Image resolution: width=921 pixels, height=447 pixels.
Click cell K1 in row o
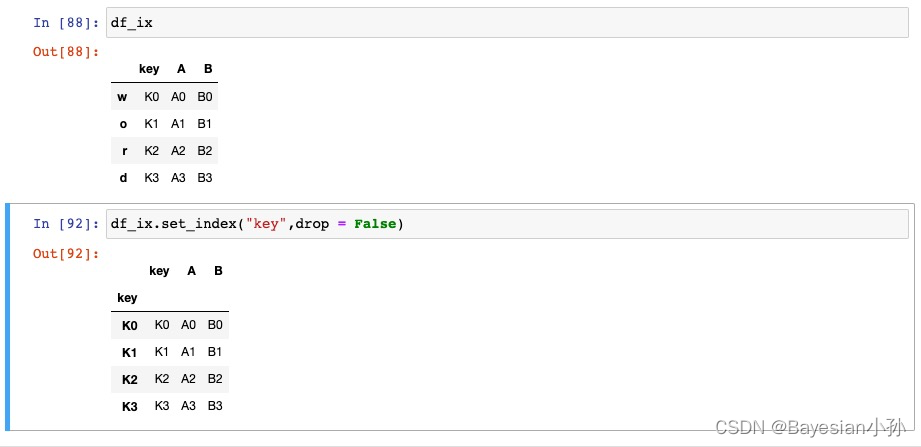click(x=152, y=124)
